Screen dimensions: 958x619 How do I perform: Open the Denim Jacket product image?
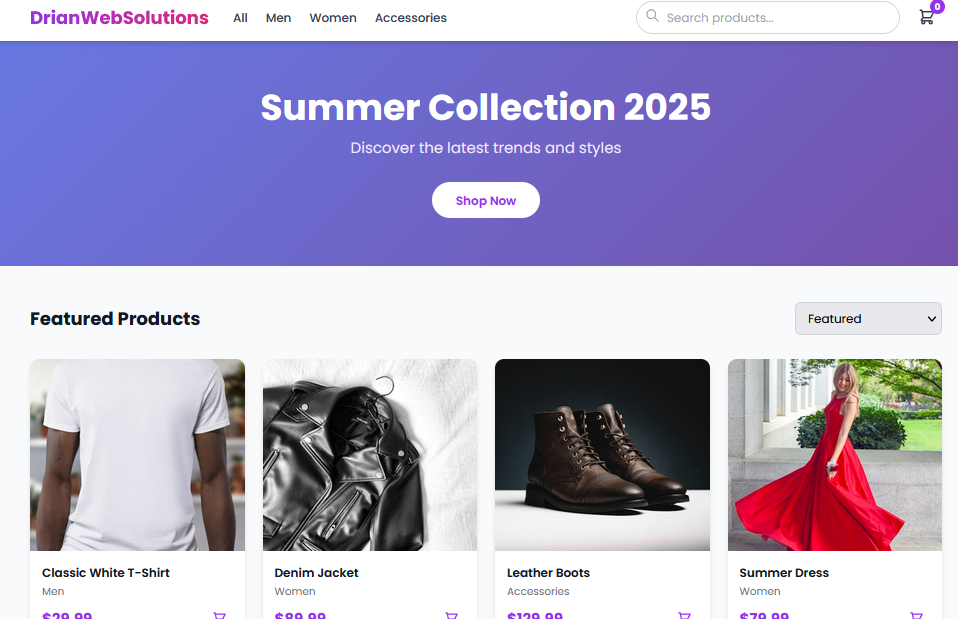click(x=369, y=455)
